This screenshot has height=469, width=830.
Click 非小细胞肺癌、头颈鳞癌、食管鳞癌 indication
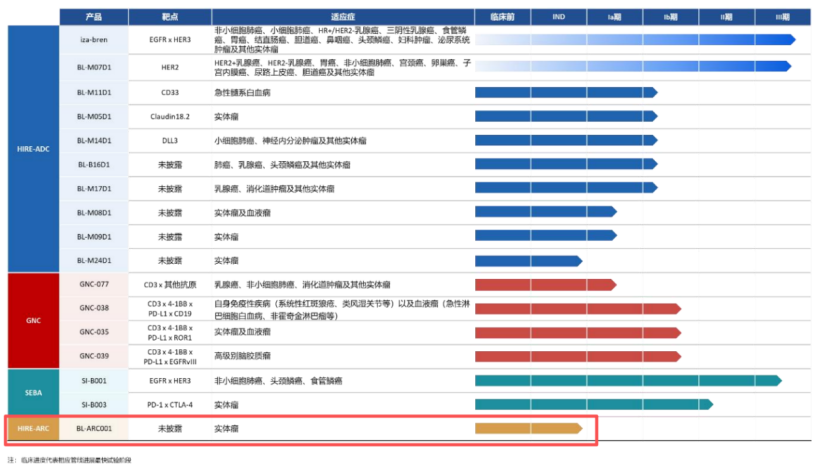pos(278,381)
